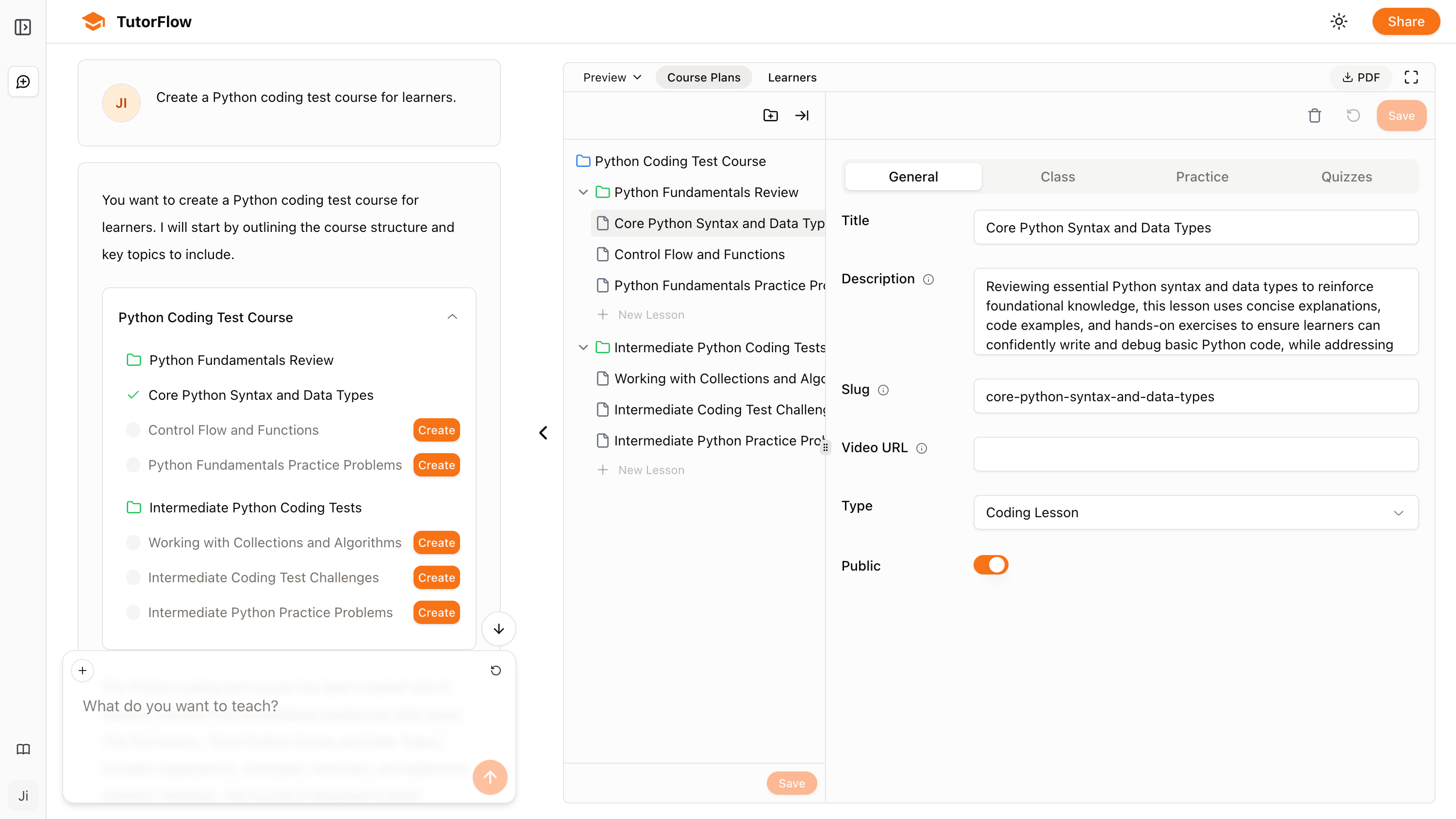Collapse the Python Coding Test Course card

[452, 317]
